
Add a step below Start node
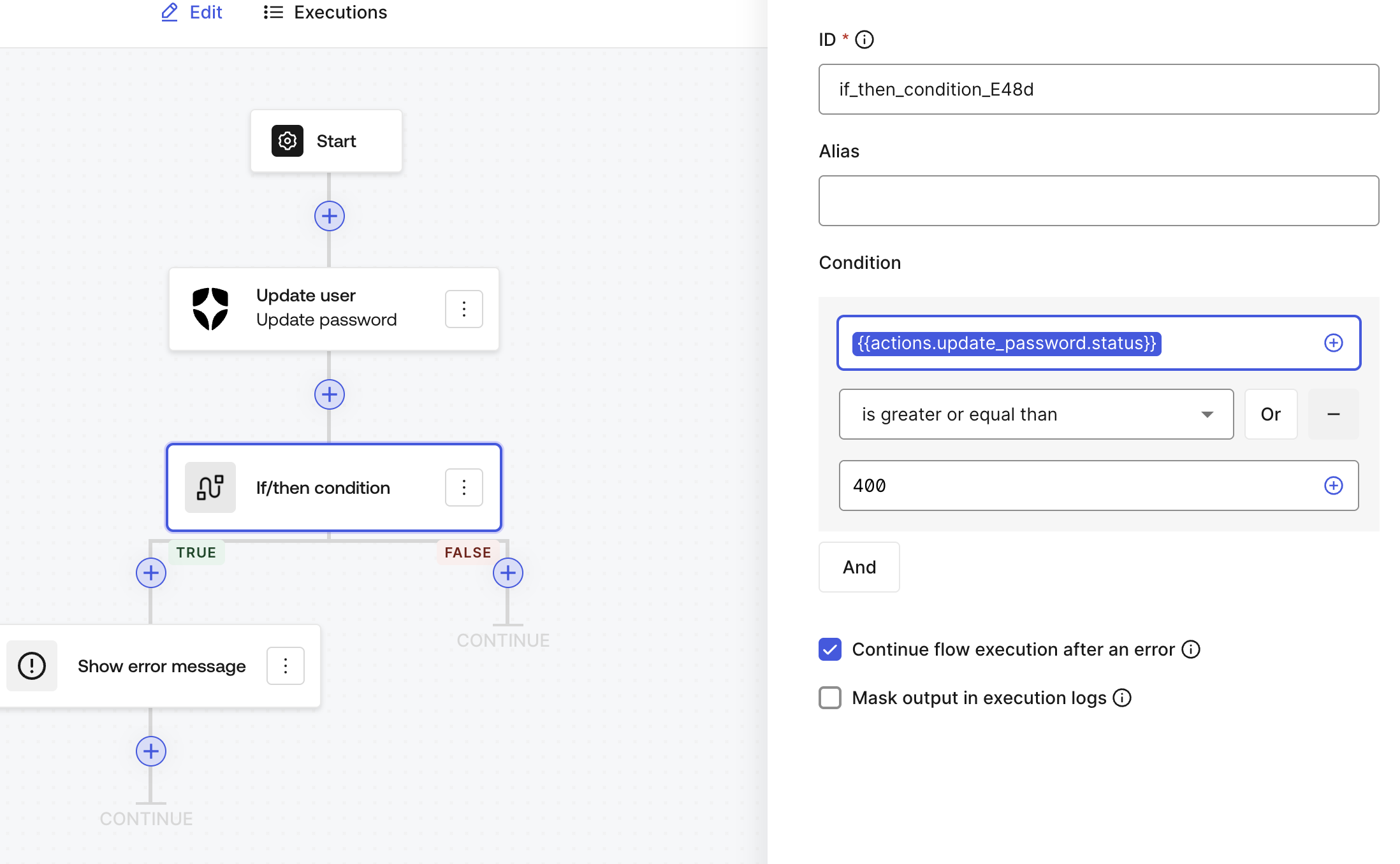click(330, 217)
